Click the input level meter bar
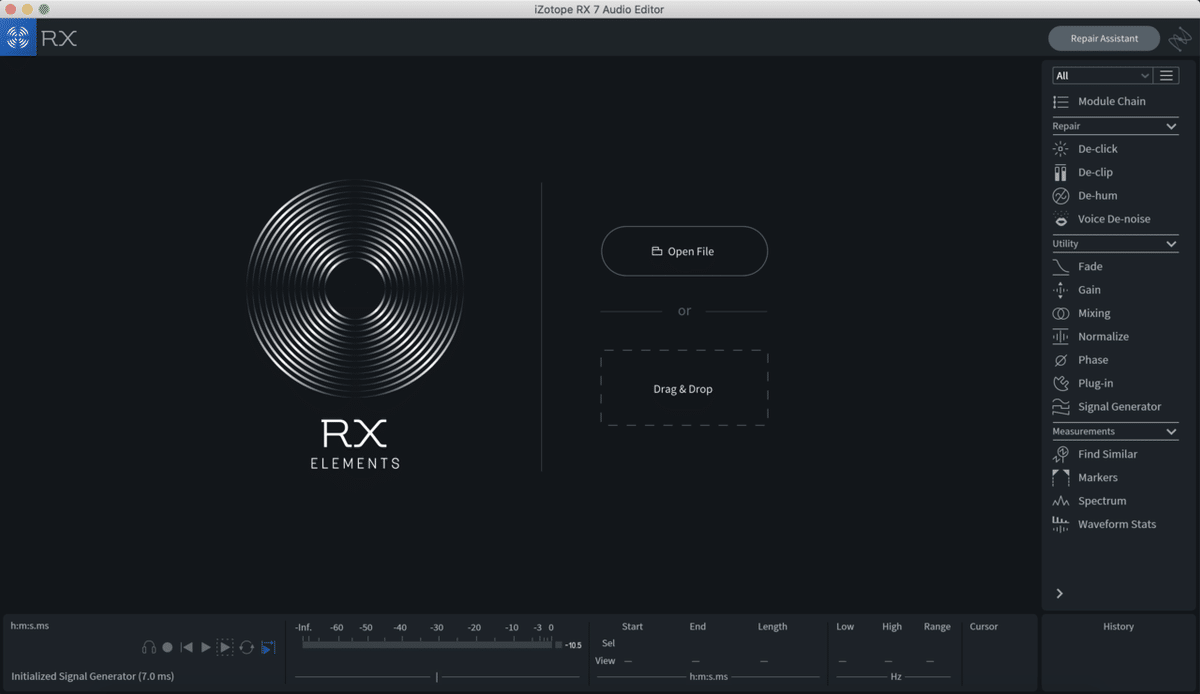This screenshot has width=1200, height=694. pyautogui.click(x=427, y=644)
